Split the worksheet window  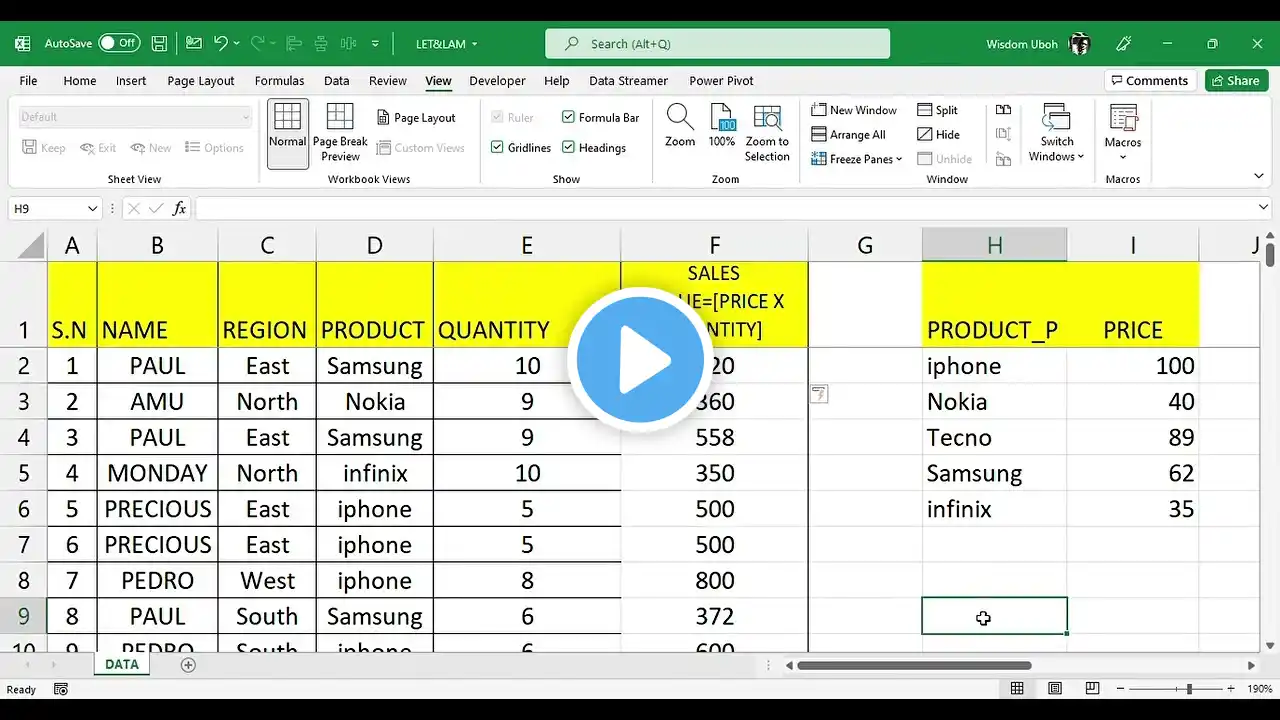(x=937, y=110)
